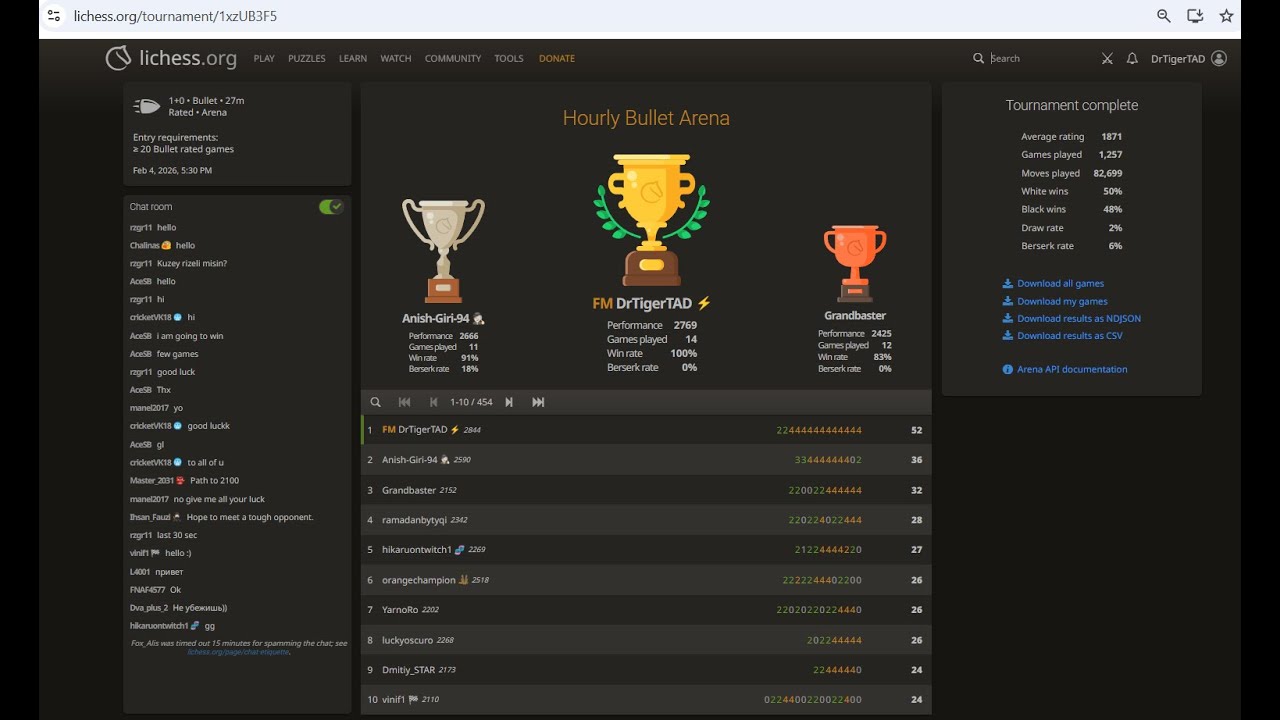This screenshot has height=720, width=1280.
Task: Open the LEARN menu
Action: click(353, 59)
